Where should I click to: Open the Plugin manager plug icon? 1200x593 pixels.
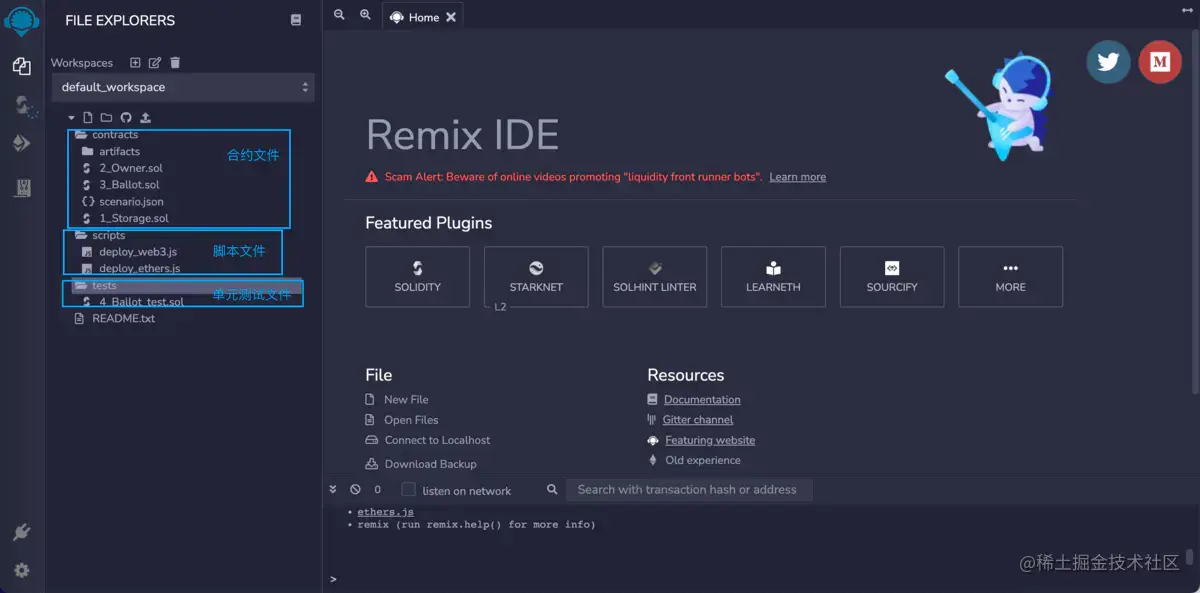[21, 532]
